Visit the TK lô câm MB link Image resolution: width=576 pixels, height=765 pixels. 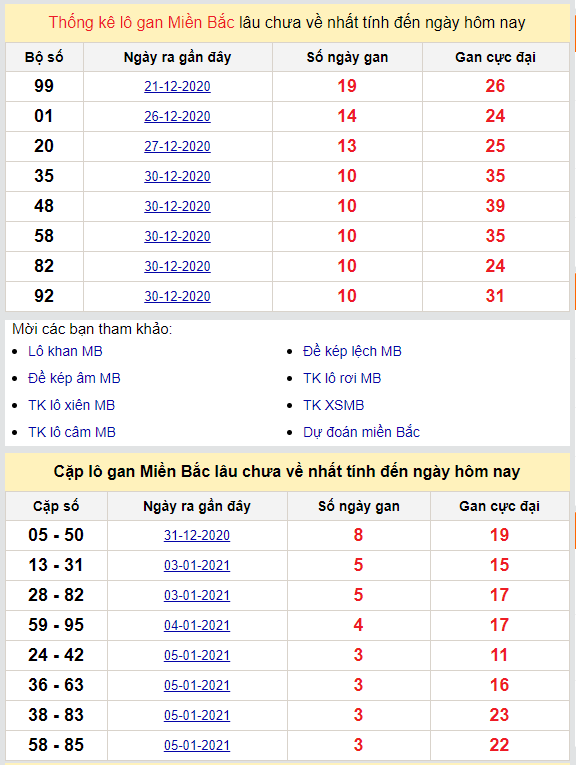72,432
